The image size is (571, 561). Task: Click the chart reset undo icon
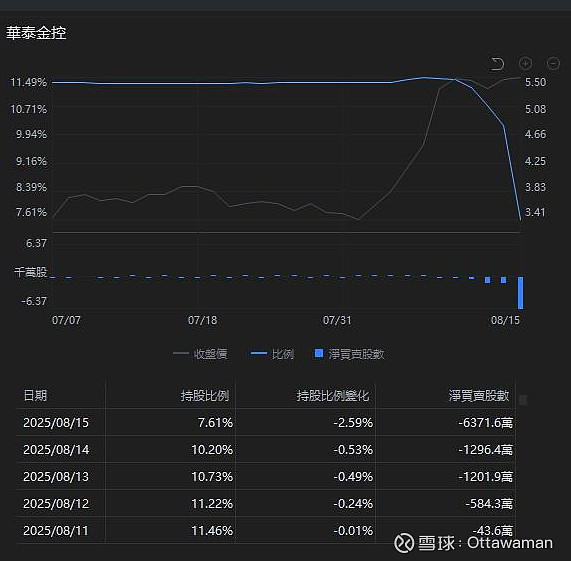497,64
